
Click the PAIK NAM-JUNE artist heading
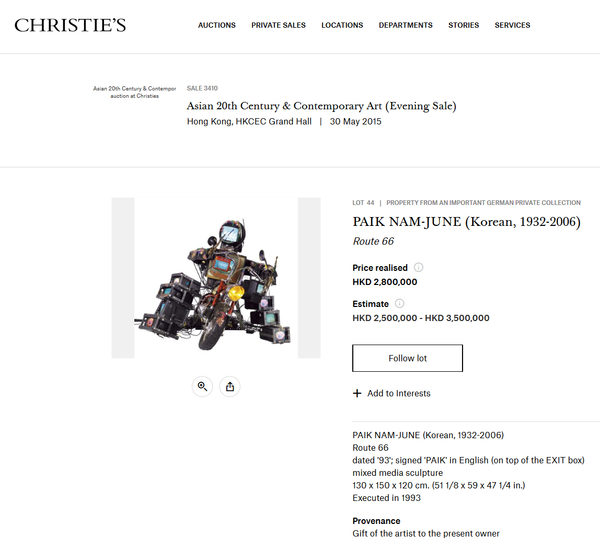click(466, 222)
